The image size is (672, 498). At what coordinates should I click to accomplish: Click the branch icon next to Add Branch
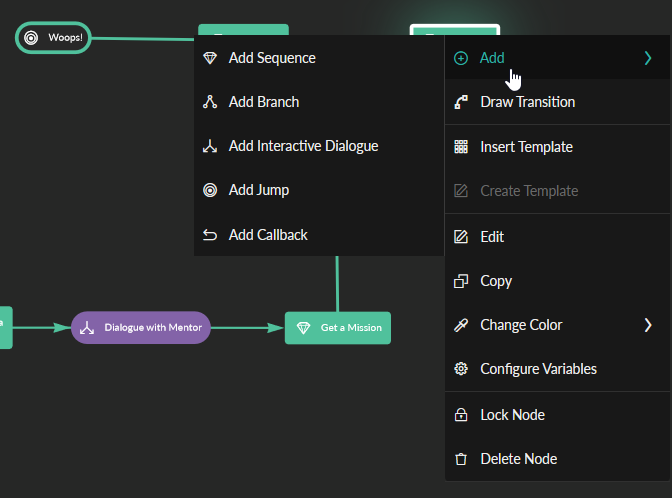pyautogui.click(x=210, y=102)
